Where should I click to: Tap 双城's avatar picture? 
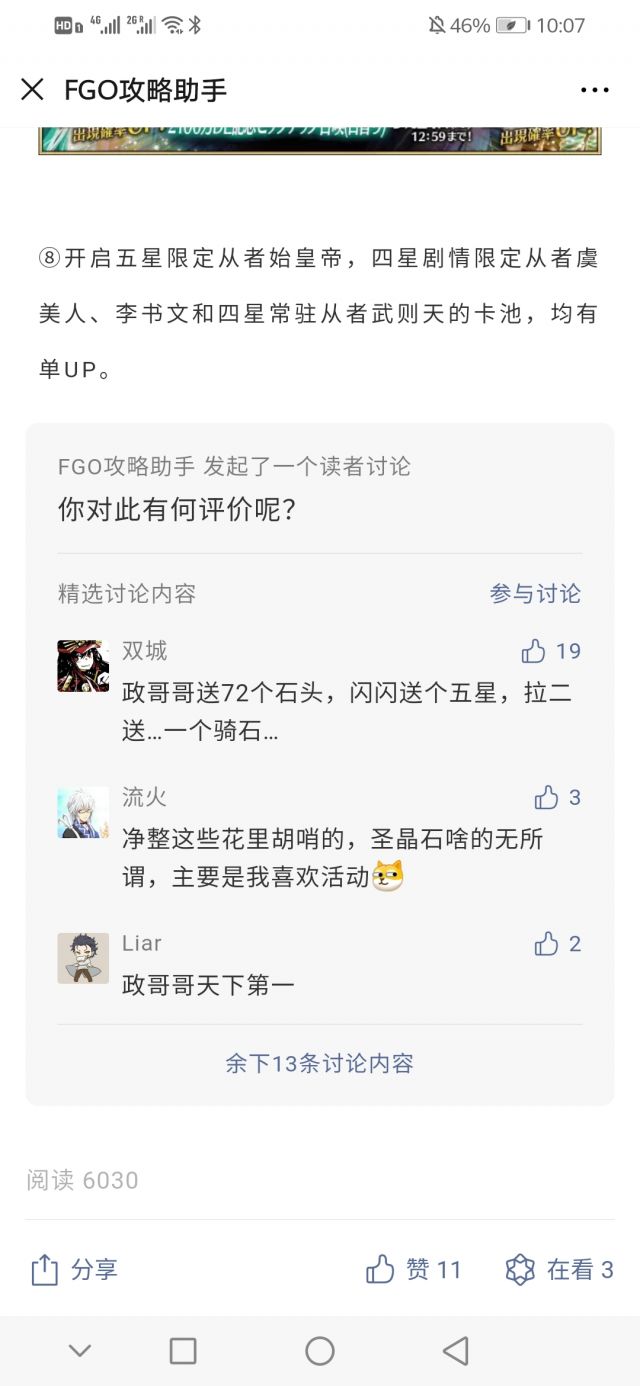pyautogui.click(x=83, y=666)
